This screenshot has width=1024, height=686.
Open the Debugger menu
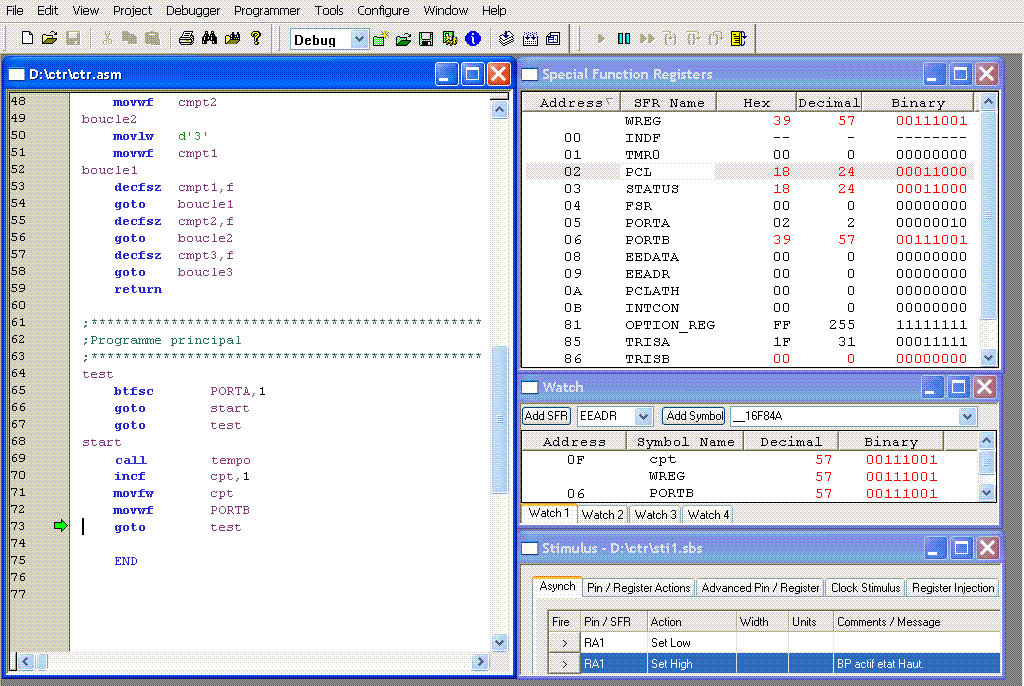click(x=193, y=10)
